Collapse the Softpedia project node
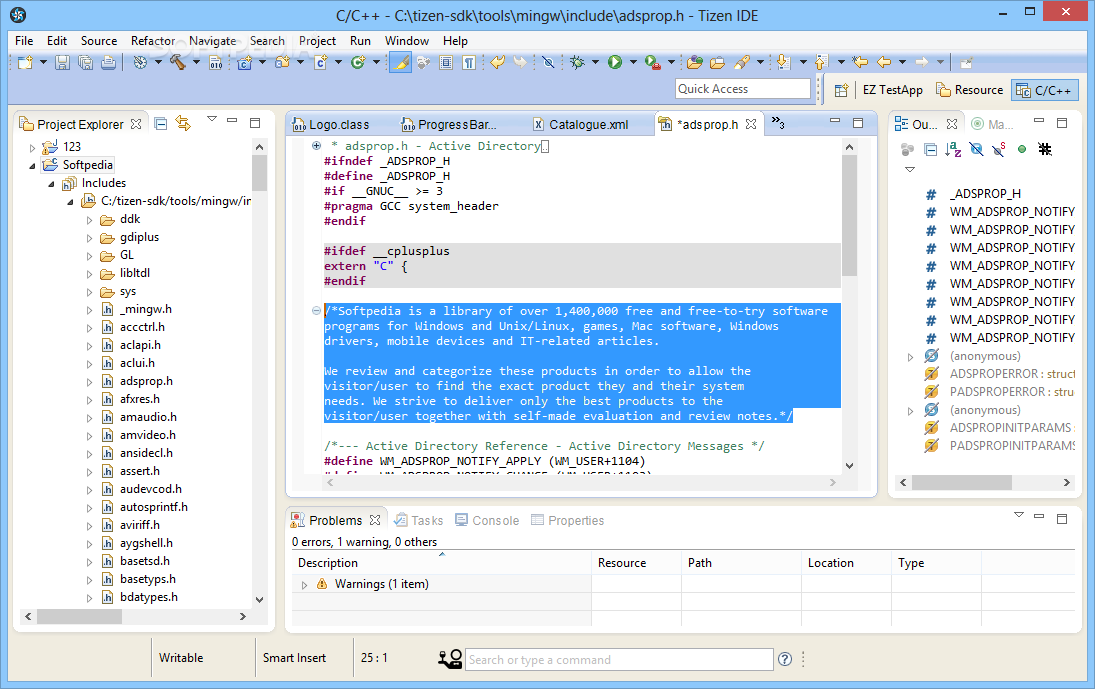The height and width of the screenshot is (689, 1095). pyautogui.click(x=32, y=165)
